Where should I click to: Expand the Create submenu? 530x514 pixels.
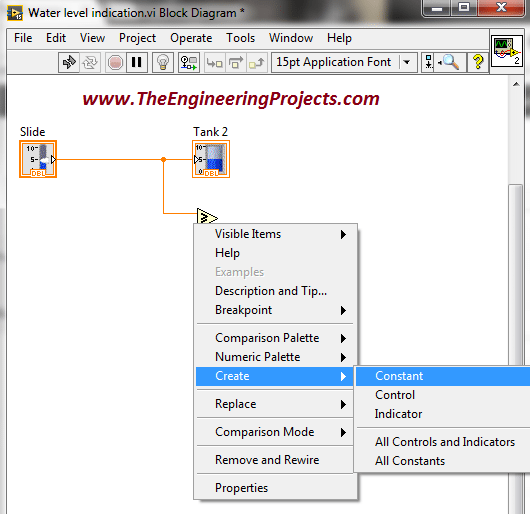tap(275, 376)
